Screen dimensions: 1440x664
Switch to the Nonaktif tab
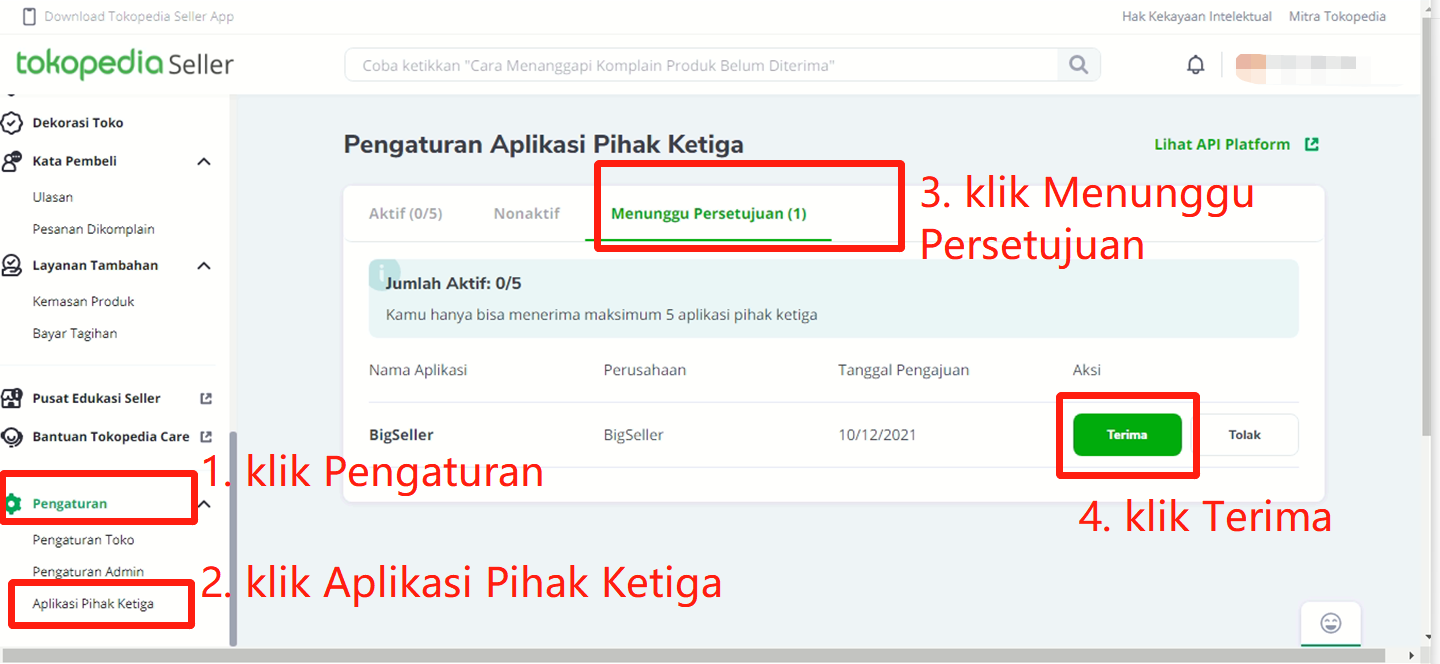[x=526, y=213]
